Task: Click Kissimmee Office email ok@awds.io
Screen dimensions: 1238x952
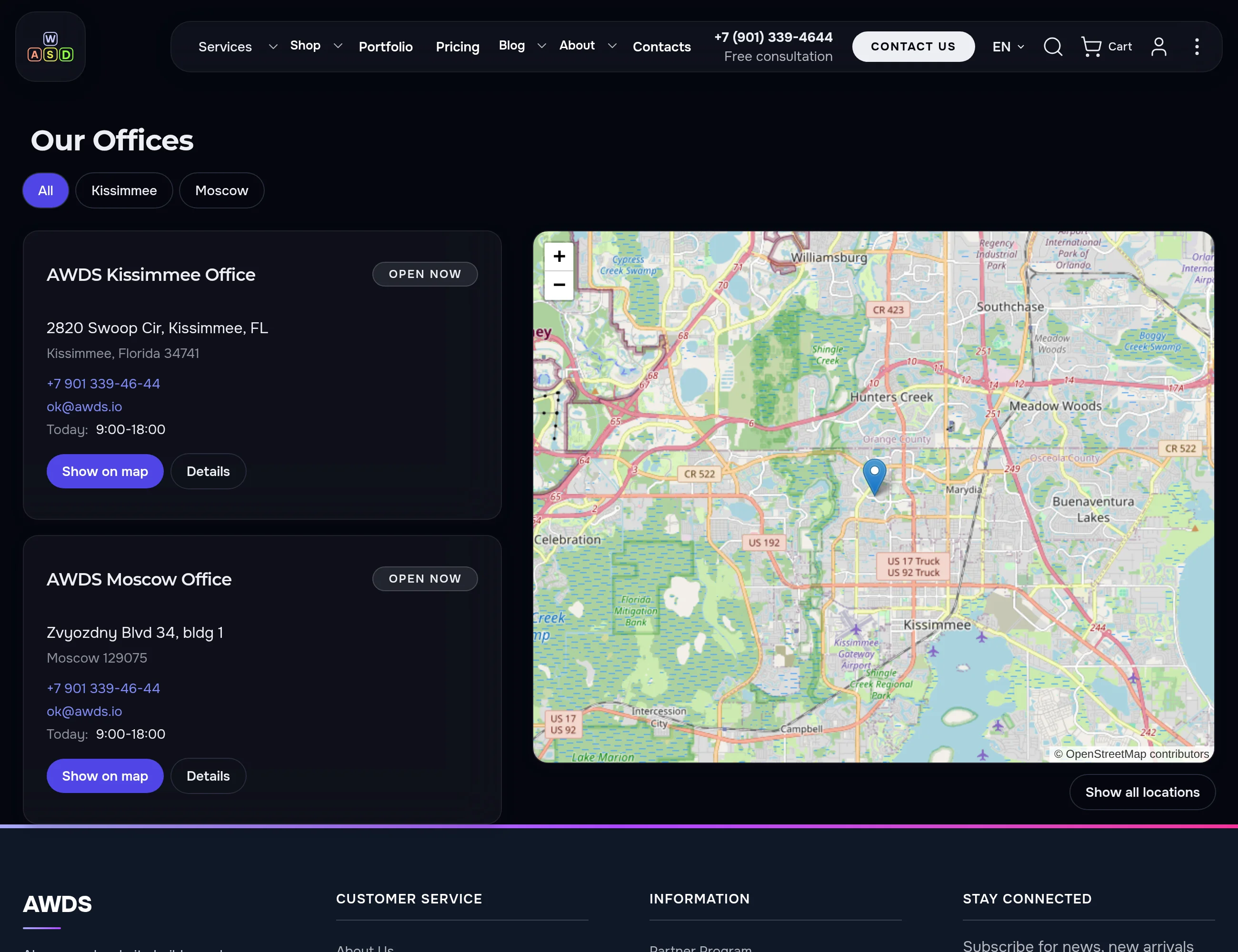Action: (x=84, y=407)
